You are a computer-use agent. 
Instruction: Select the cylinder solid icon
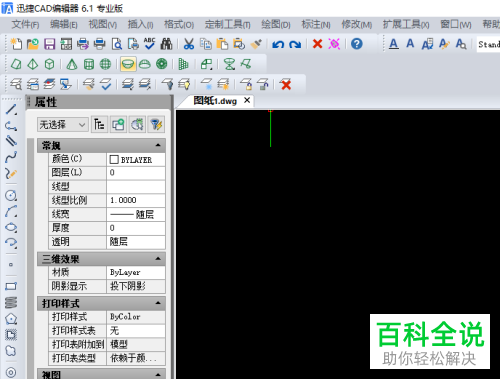point(89,64)
